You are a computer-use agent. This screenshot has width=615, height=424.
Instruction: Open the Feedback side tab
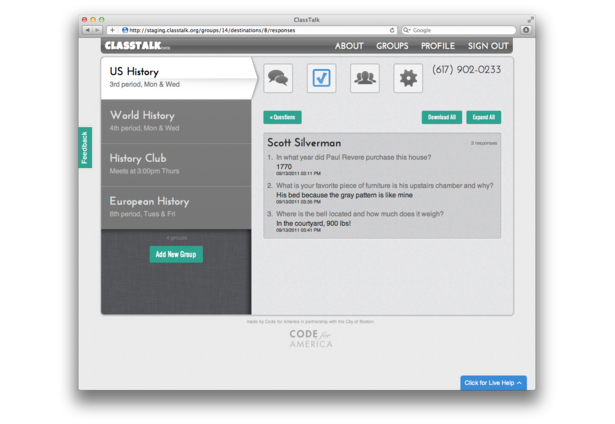point(85,147)
